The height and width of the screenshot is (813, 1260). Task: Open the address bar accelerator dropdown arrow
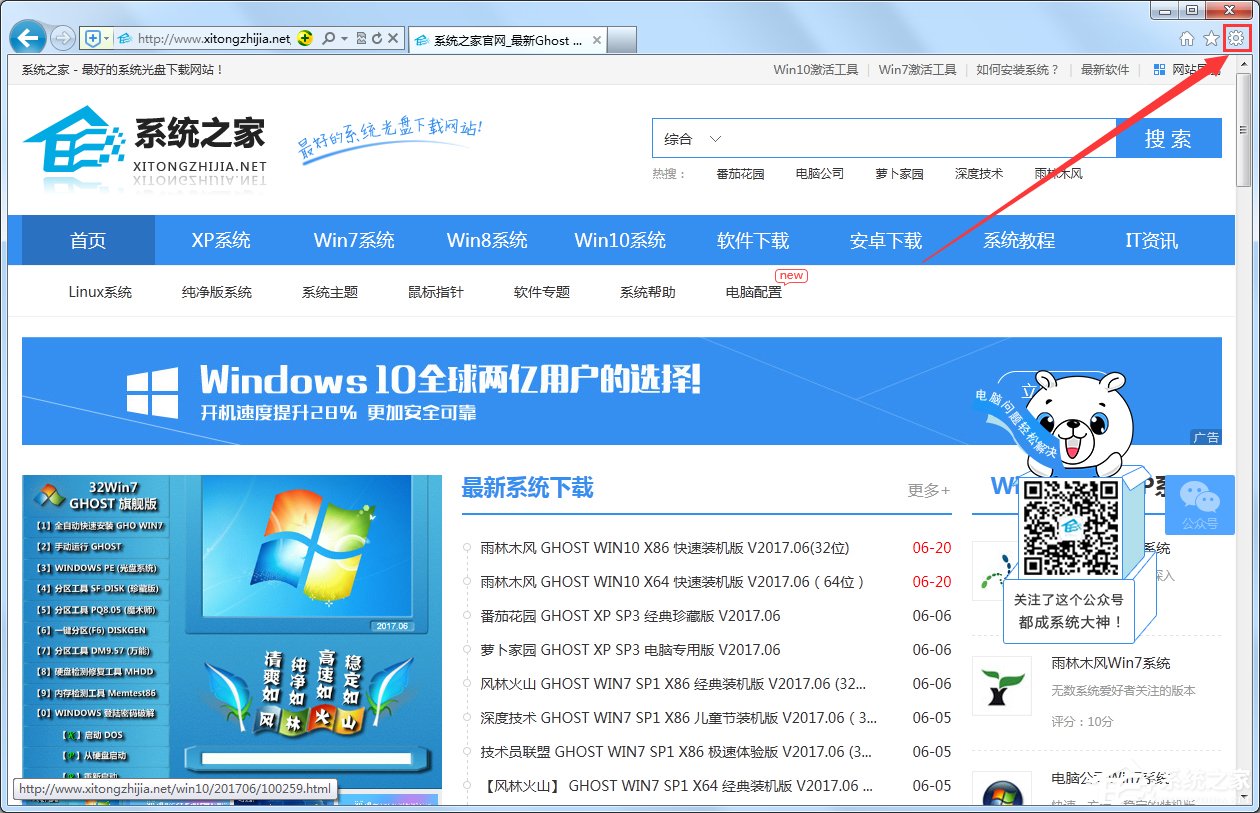tap(107, 37)
